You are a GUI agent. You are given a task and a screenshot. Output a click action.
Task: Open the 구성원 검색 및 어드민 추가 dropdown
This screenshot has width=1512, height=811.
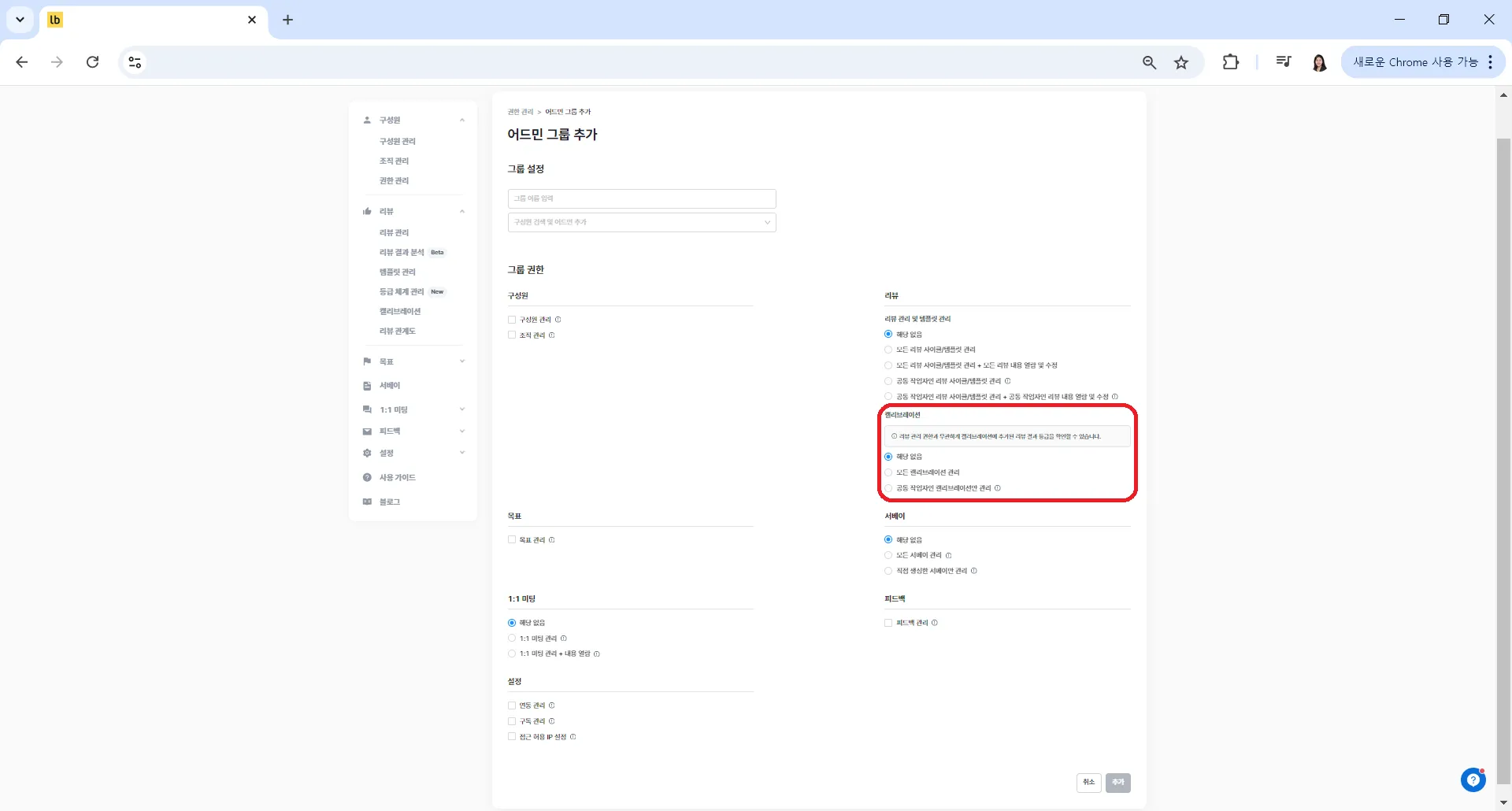point(642,222)
